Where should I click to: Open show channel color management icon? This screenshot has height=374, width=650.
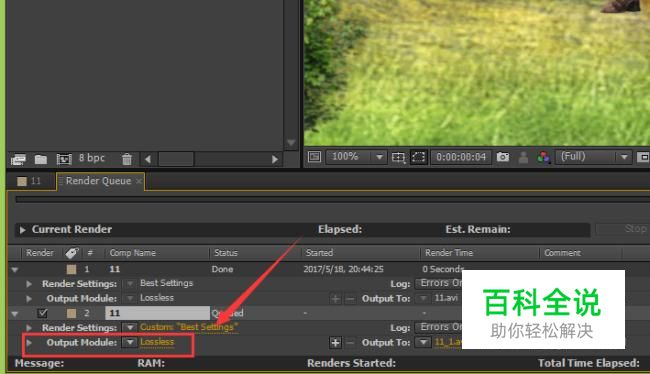click(543, 157)
